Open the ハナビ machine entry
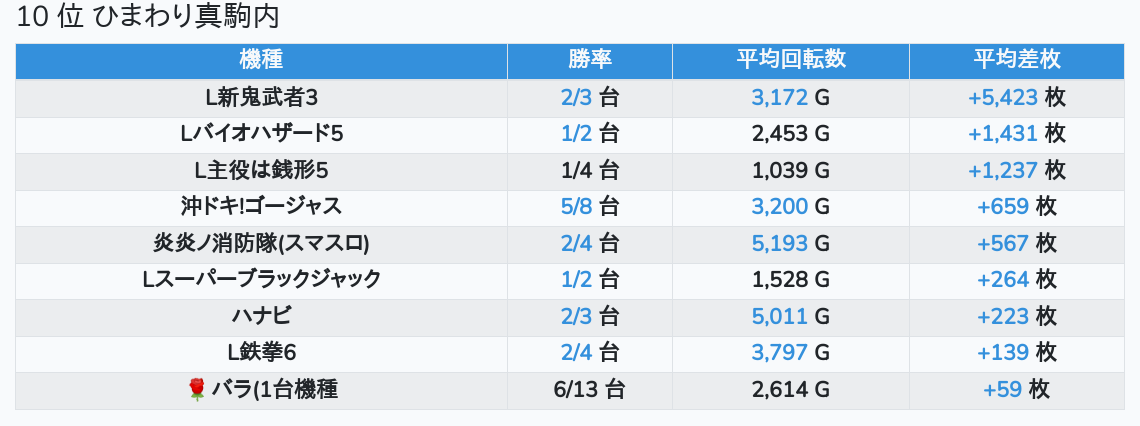Image resolution: width=1140 pixels, height=426 pixels. pos(261,317)
